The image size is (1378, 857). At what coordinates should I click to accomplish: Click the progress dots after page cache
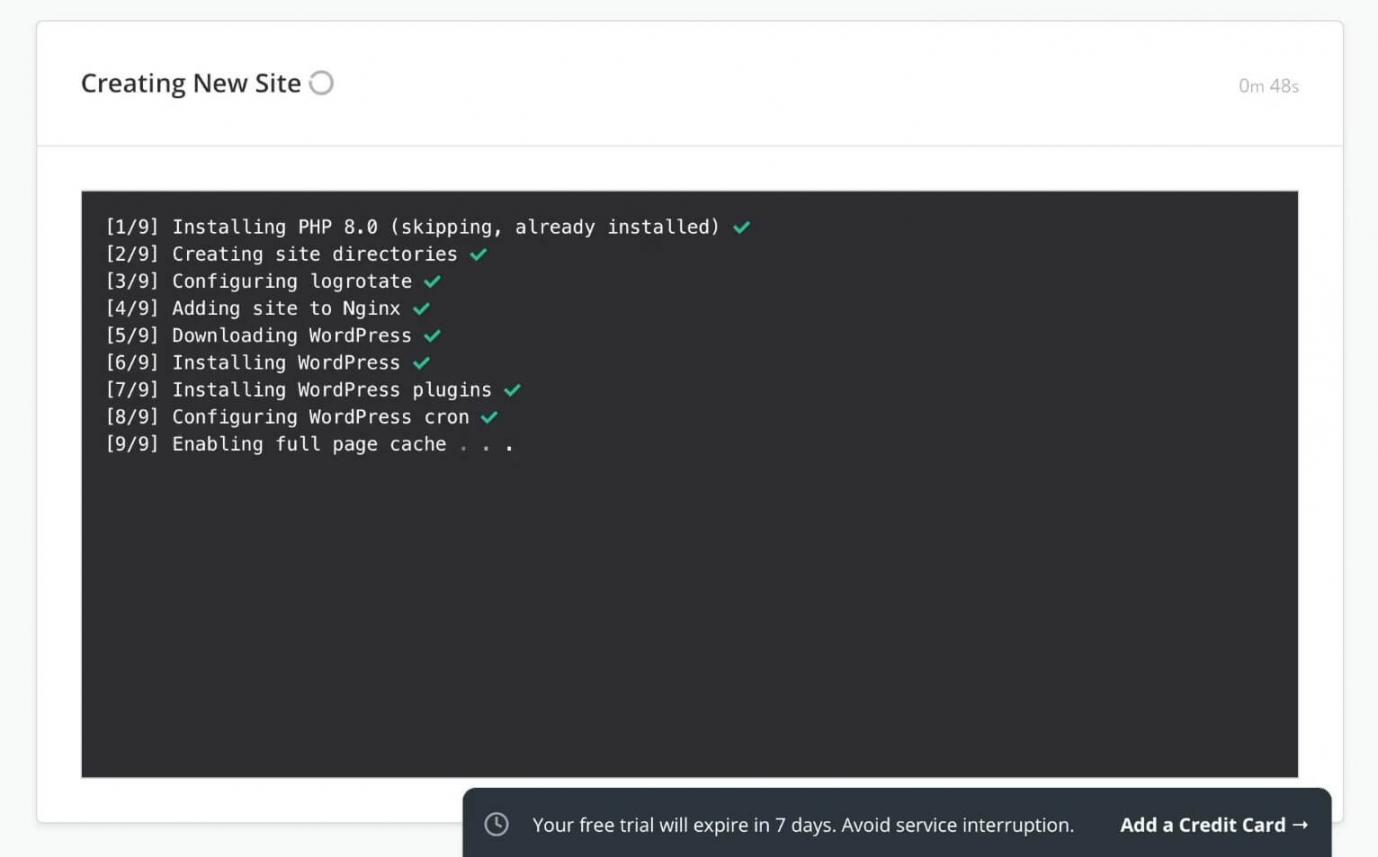[486, 446]
